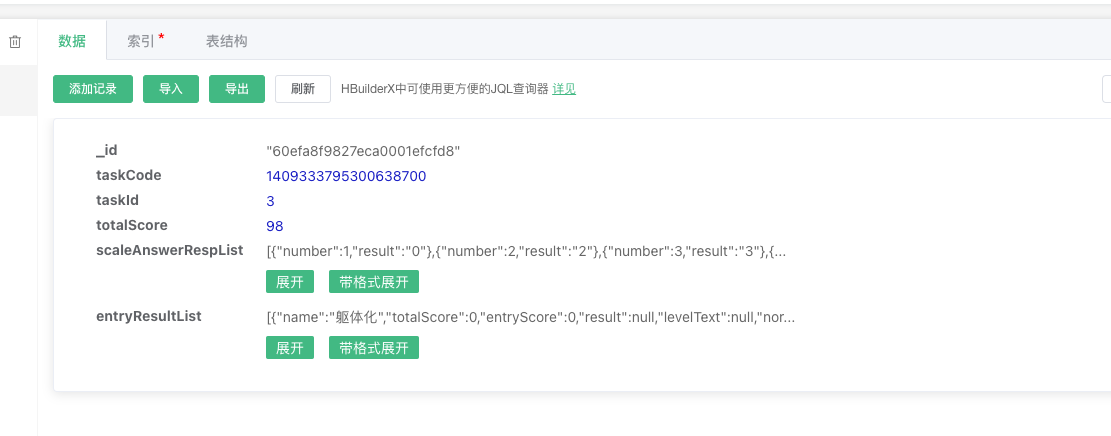Click 带格式展开 under scaleAnswerRespList
The height and width of the screenshot is (436, 1111).
[374, 282]
